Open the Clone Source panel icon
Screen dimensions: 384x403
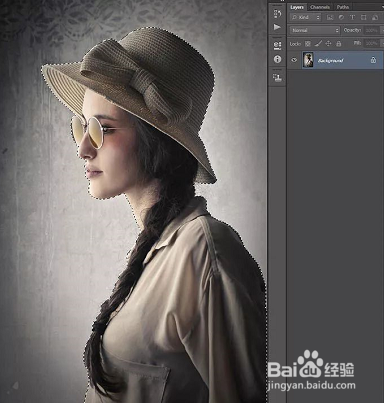point(277,78)
